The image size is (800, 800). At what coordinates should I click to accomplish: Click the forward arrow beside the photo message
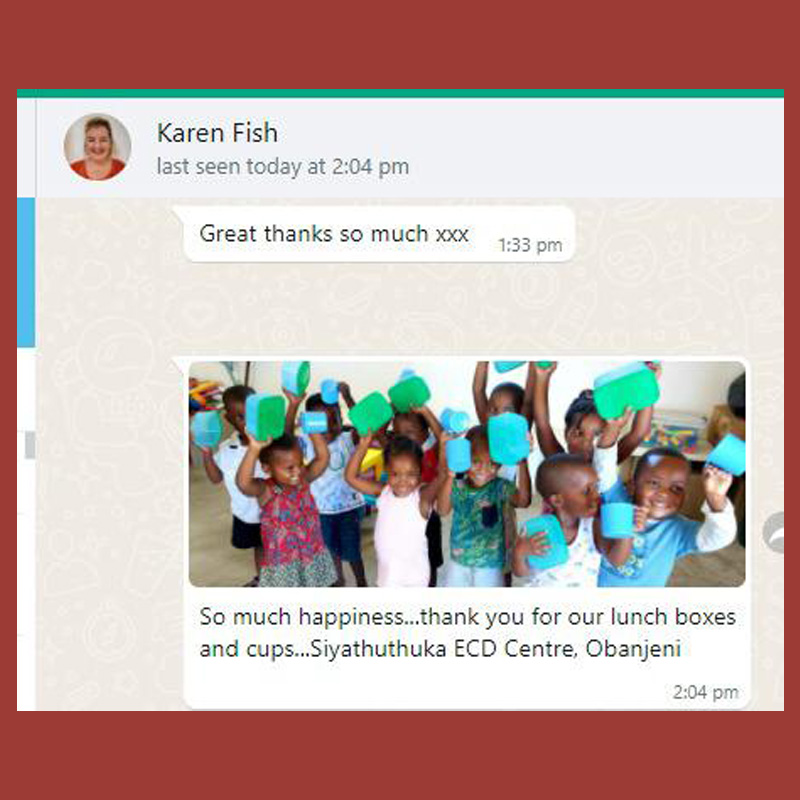click(x=774, y=533)
